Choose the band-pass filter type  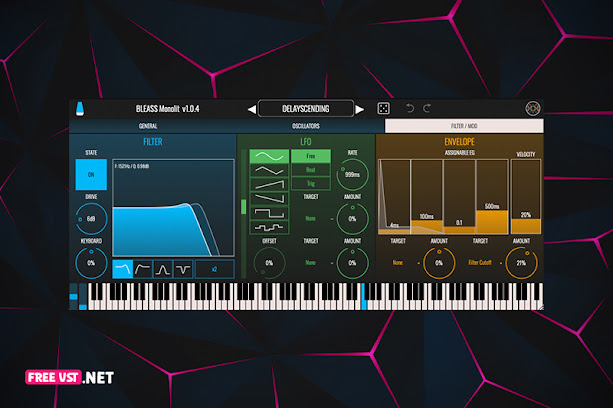[x=163, y=269]
